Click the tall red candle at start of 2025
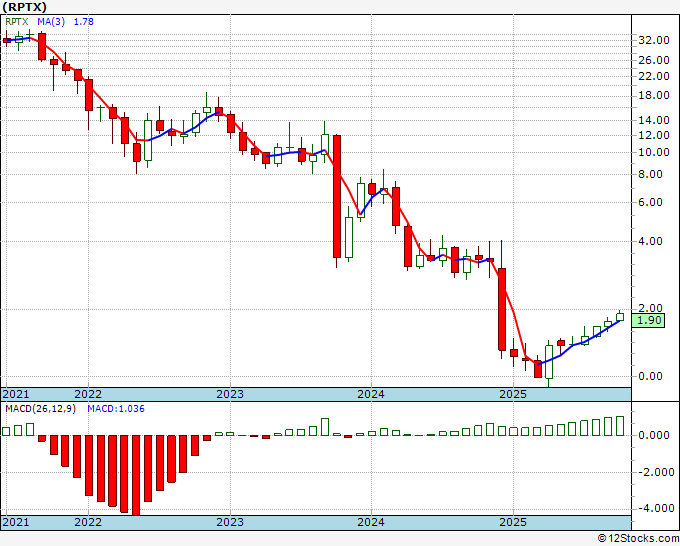This screenshot has width=680, height=546. point(502,309)
